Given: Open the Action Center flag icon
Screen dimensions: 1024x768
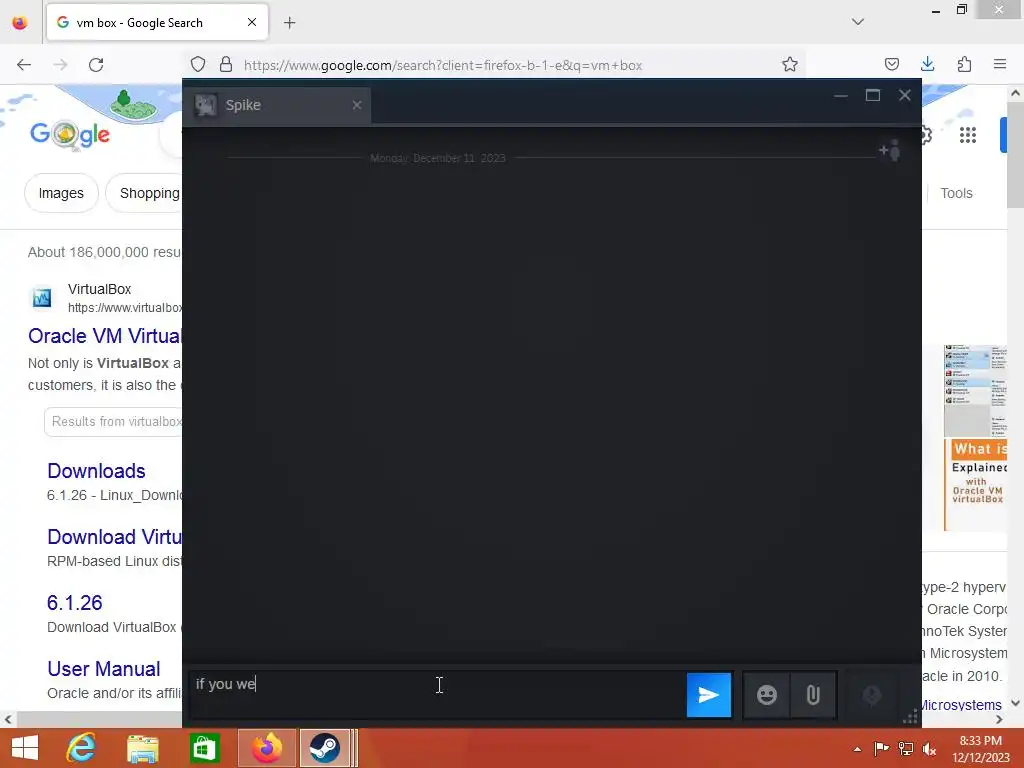Looking at the screenshot, I should click(x=881, y=749).
